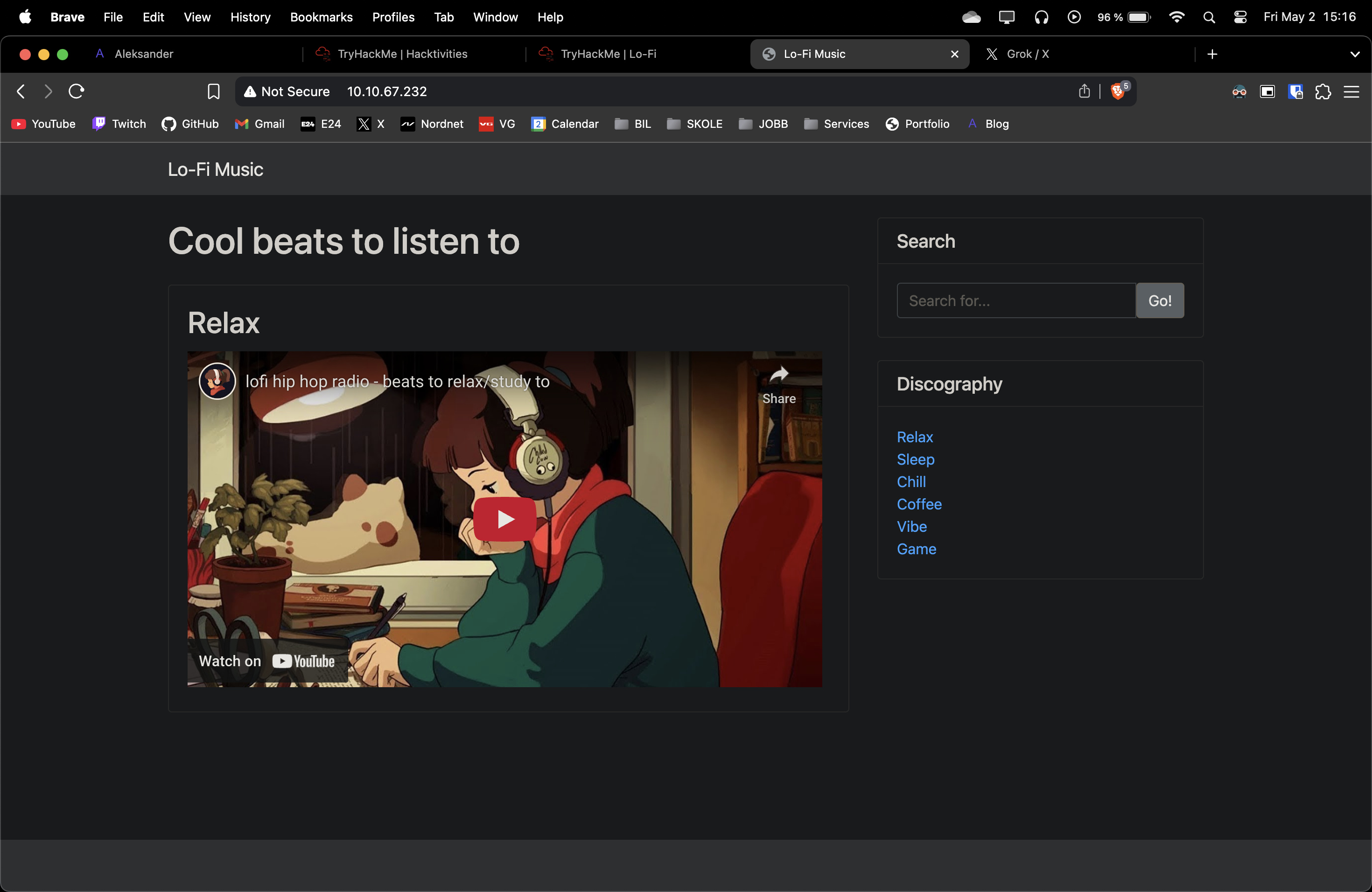Screen dimensions: 1372x892
Task: Open the View menu
Action: pyautogui.click(x=197, y=17)
